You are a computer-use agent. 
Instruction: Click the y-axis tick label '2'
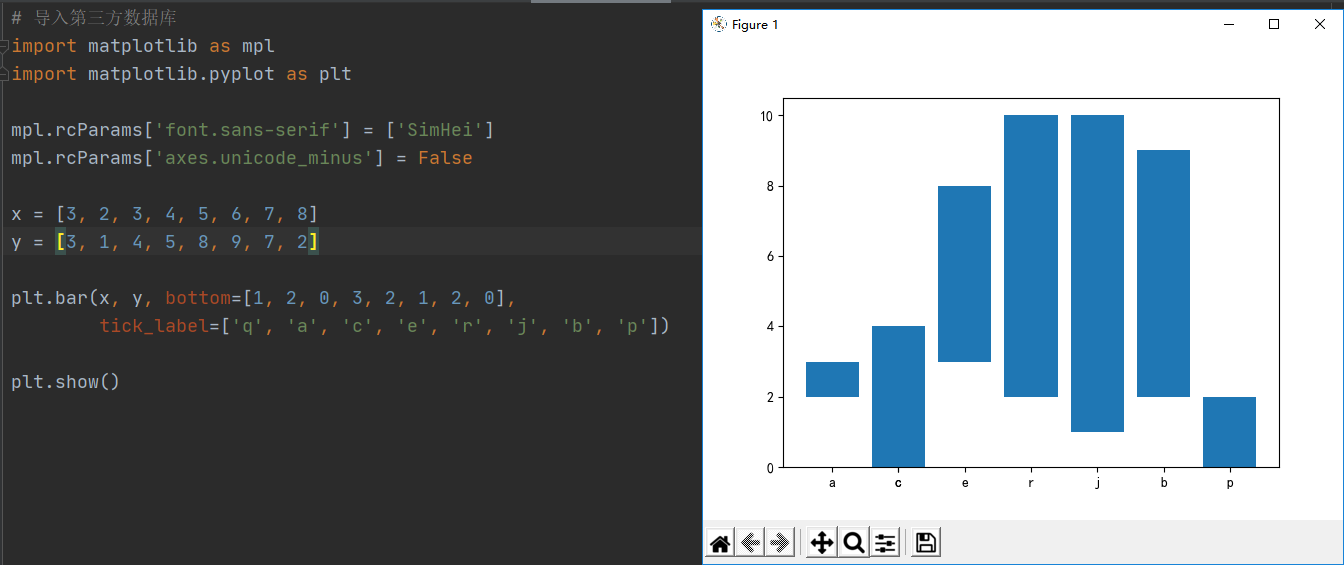[770, 397]
